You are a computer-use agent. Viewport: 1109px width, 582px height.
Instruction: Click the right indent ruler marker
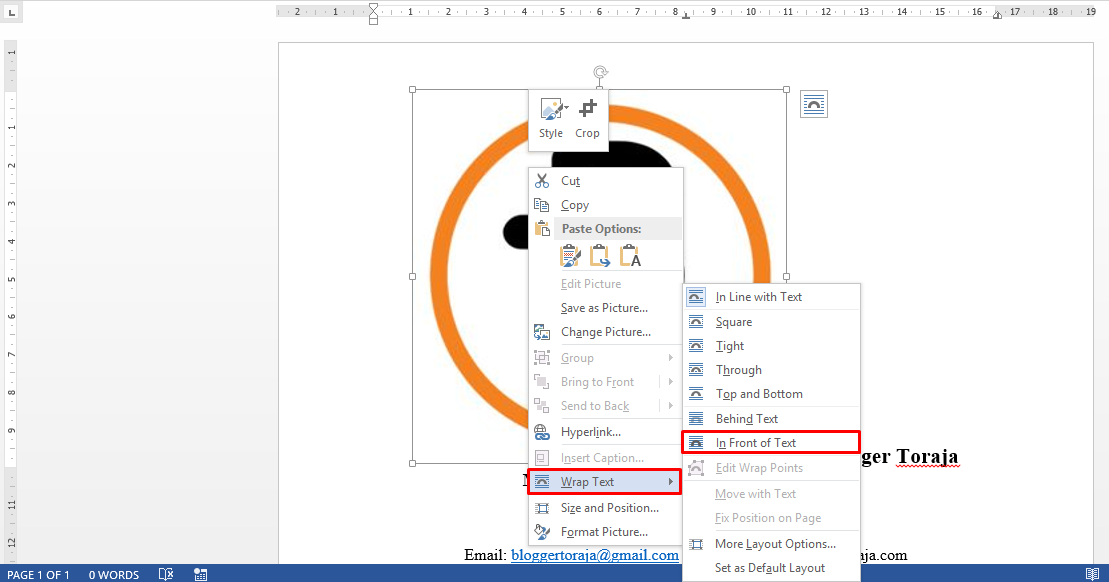[997, 15]
